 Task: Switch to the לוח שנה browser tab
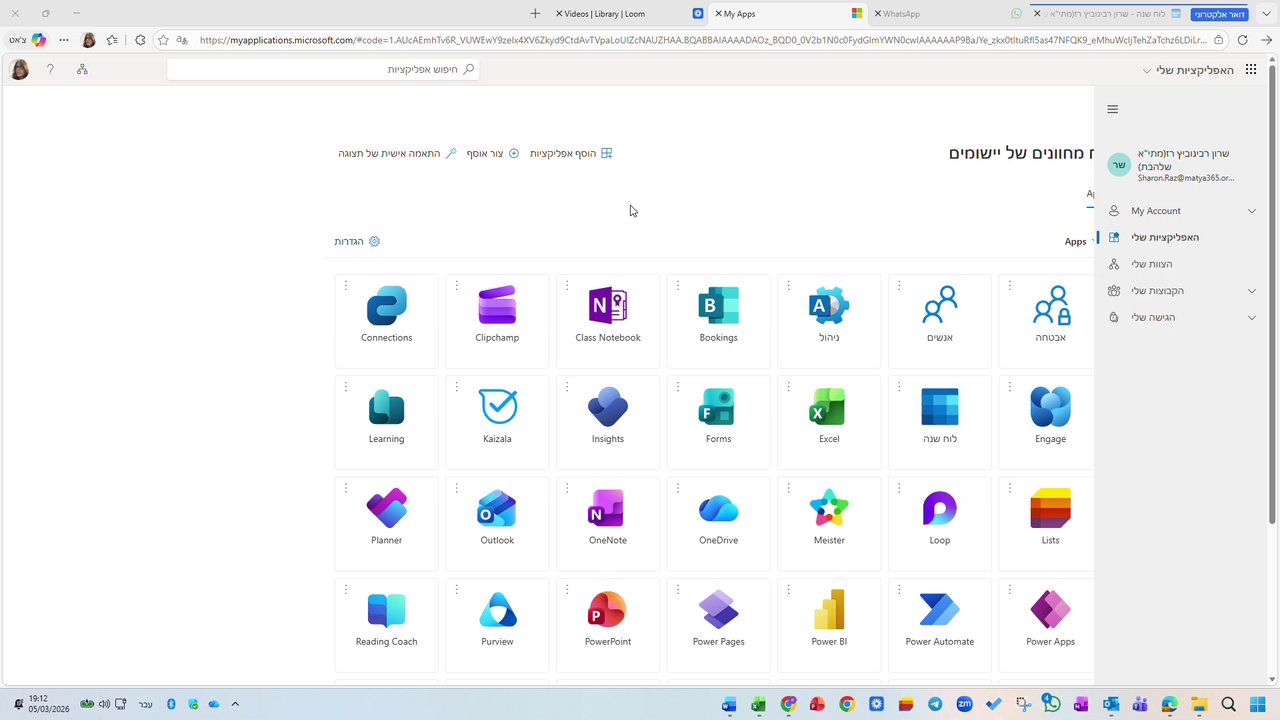1107,14
